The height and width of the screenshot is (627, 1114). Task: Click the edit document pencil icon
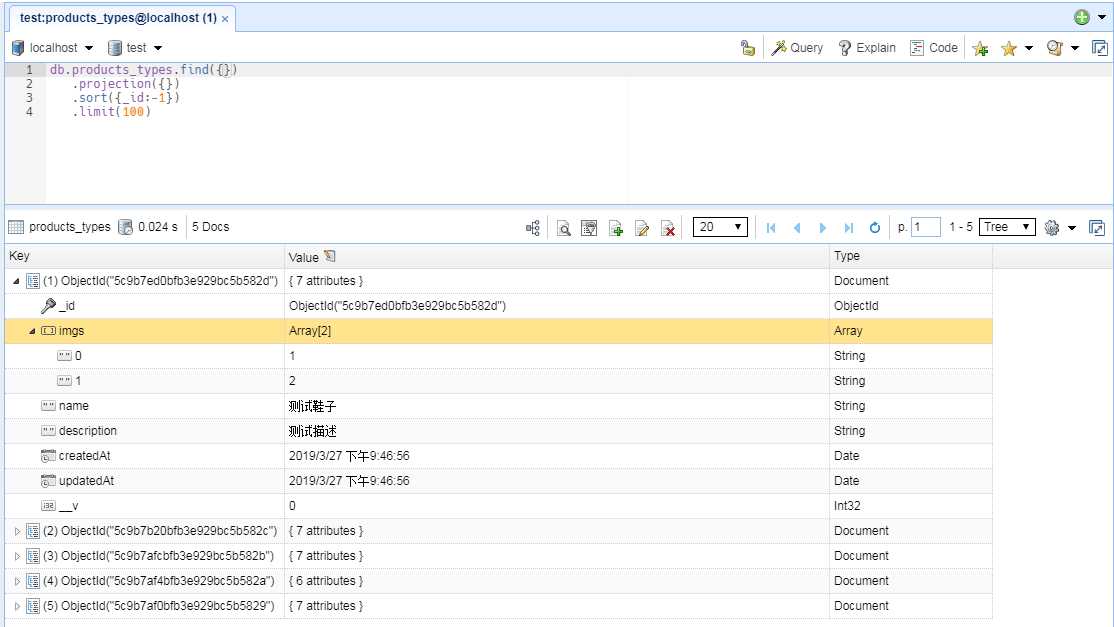pyautogui.click(x=642, y=228)
